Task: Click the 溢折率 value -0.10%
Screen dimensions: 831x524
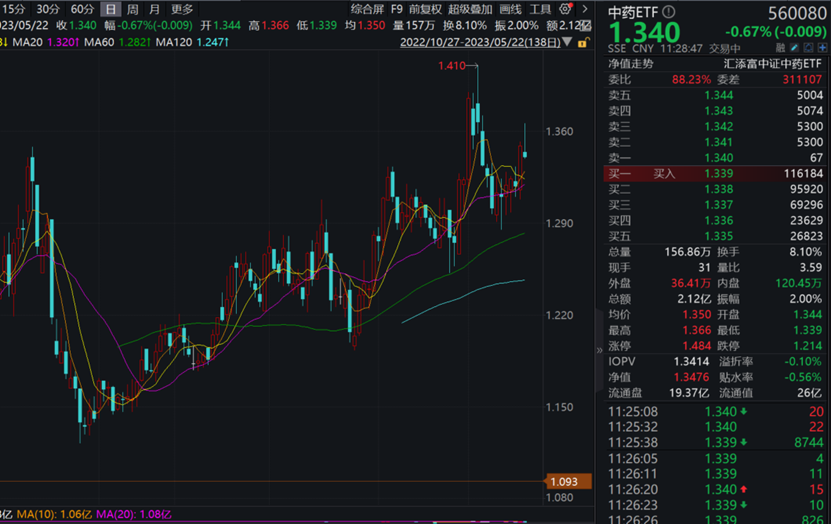Action: coord(803,362)
